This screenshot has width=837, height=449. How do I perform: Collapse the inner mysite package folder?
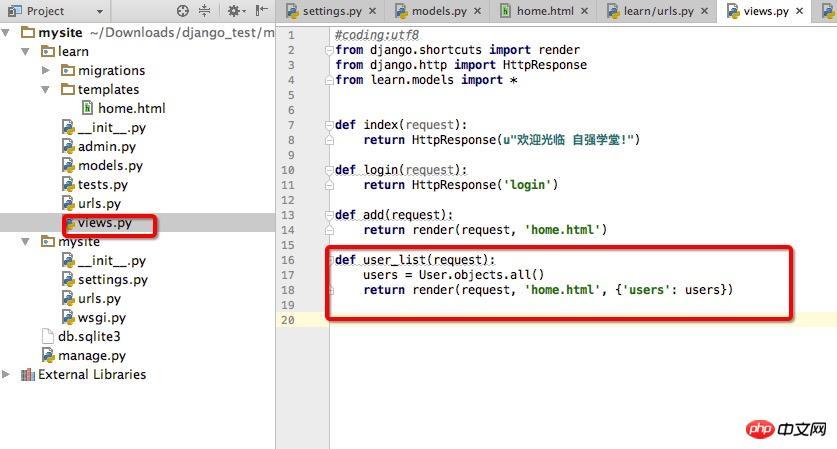pos(25,242)
